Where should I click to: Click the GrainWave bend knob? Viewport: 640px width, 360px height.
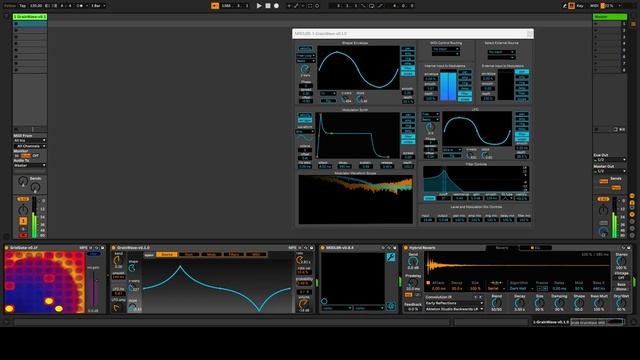coord(118,260)
